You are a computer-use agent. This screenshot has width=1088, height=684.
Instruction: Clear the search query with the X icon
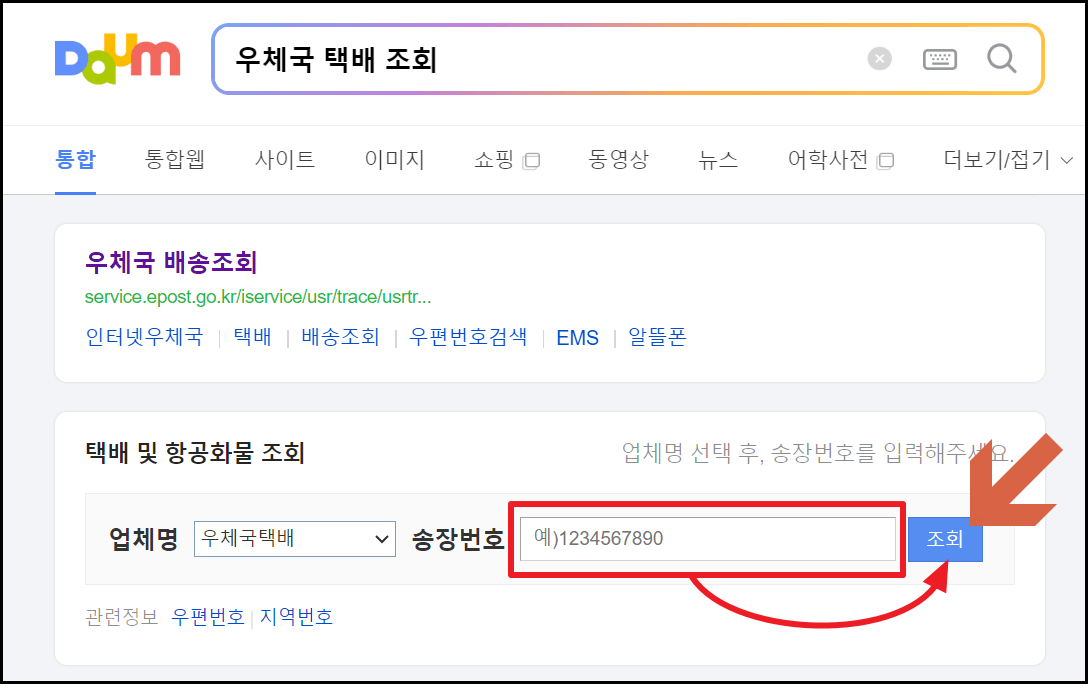[x=878, y=58]
